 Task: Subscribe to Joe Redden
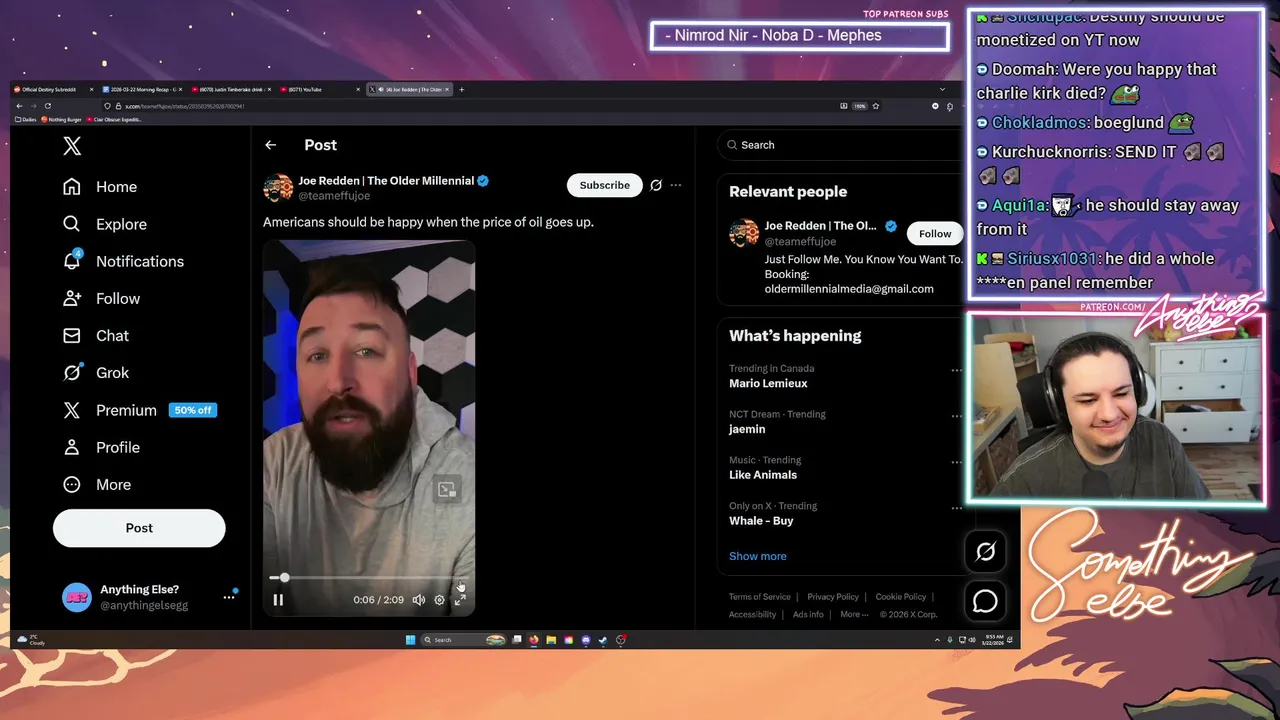(605, 185)
